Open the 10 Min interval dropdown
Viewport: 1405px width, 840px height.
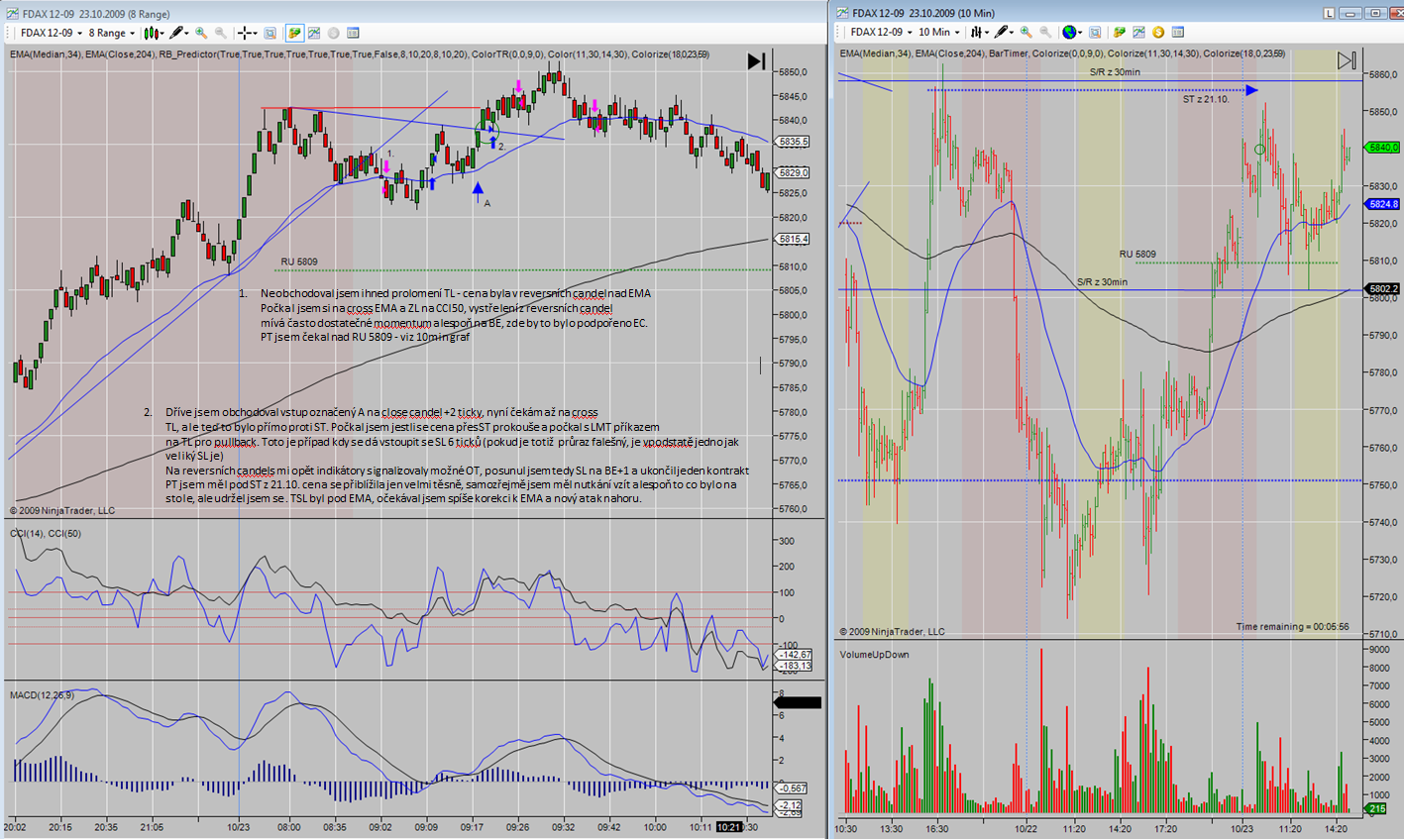pyautogui.click(x=939, y=32)
